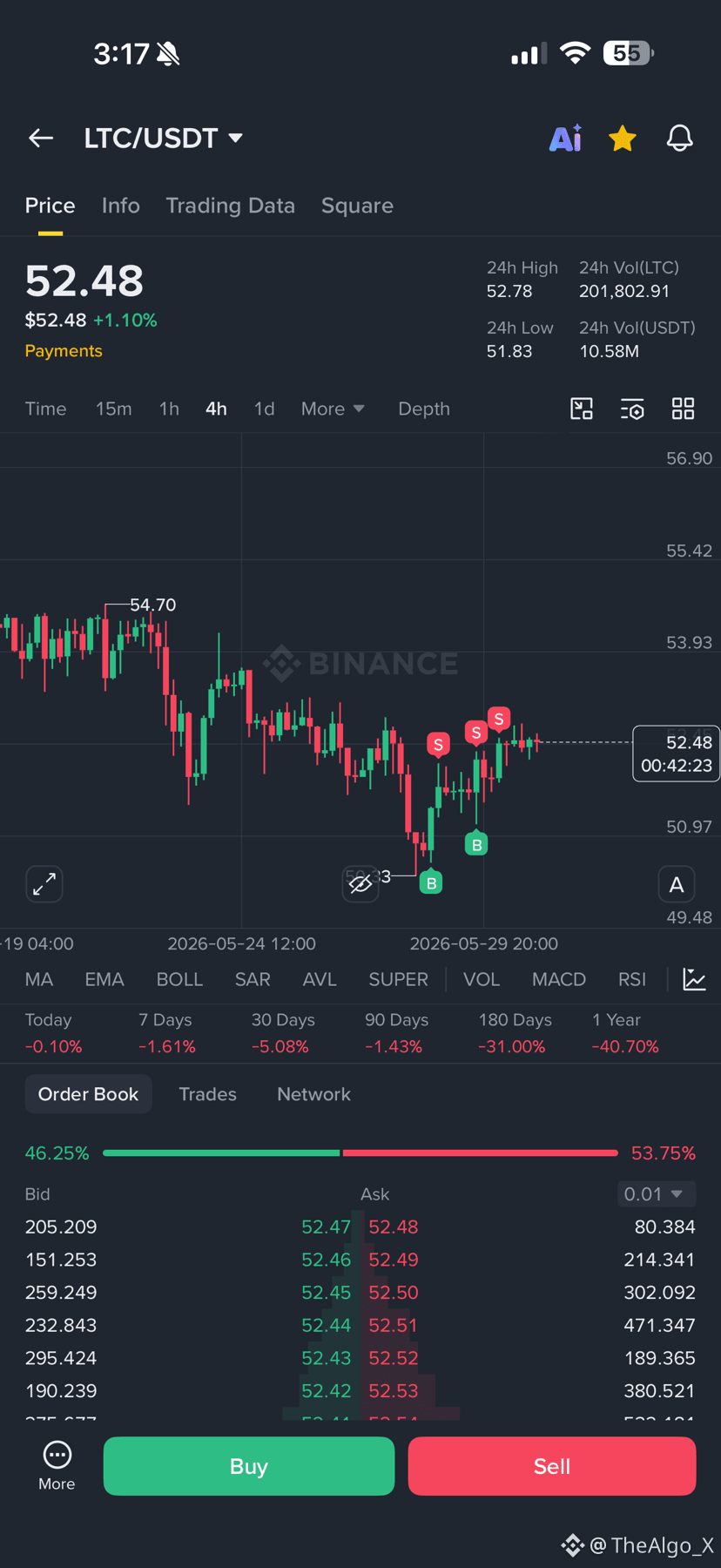Image resolution: width=721 pixels, height=1568 pixels.
Task: Toggle the favorite star for LTC/USDT
Action: click(x=622, y=138)
